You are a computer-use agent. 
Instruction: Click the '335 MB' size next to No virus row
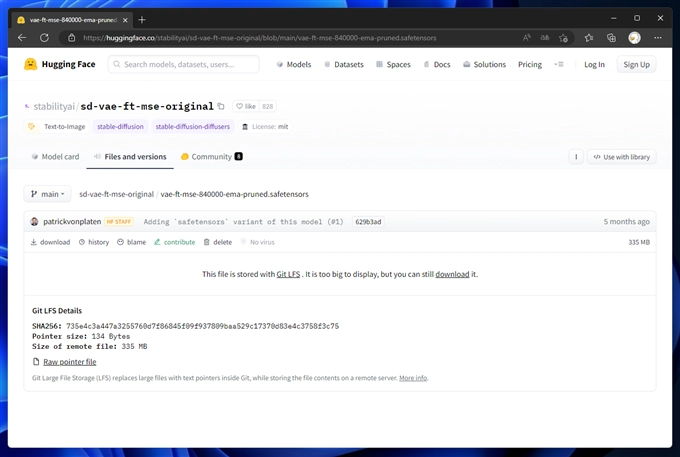point(639,242)
